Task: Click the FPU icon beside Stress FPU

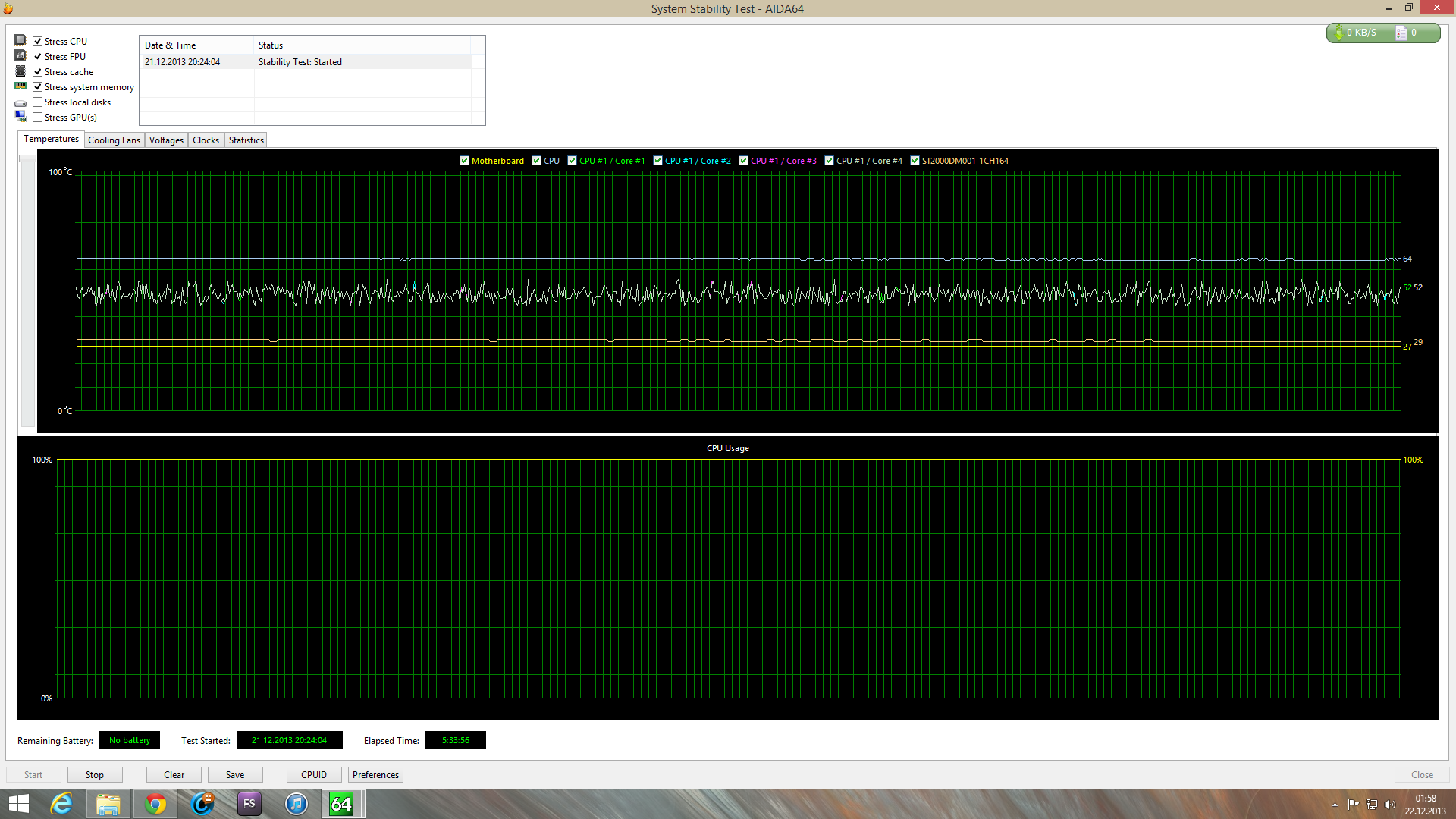Action: coord(20,55)
